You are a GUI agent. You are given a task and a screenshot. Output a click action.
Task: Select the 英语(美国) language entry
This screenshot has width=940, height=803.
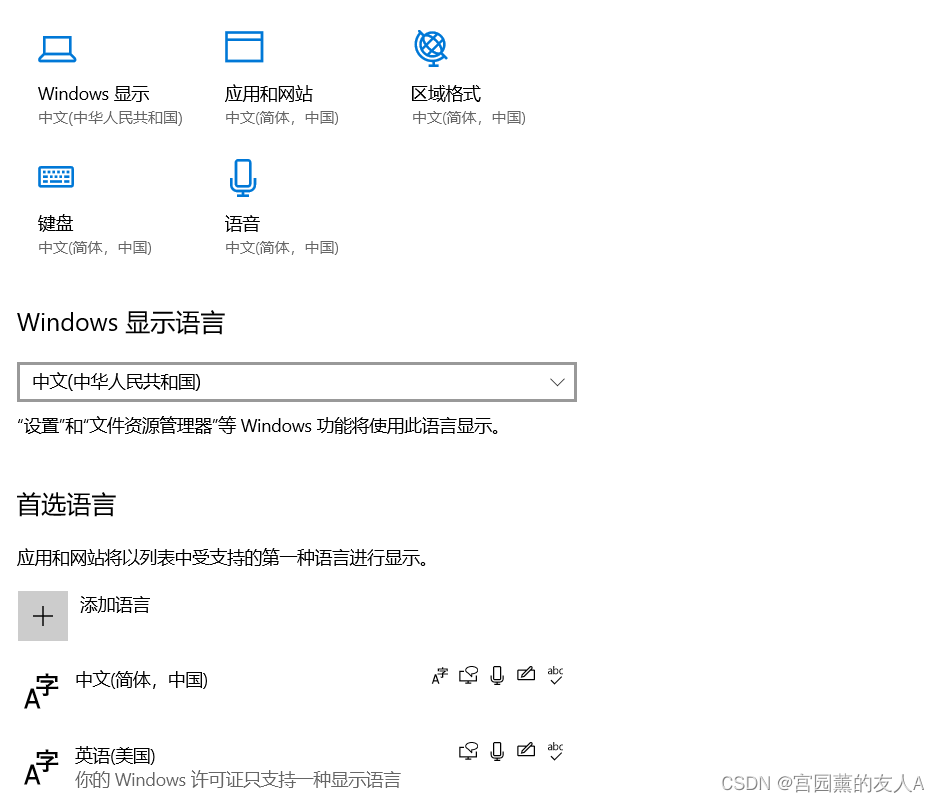point(297,766)
